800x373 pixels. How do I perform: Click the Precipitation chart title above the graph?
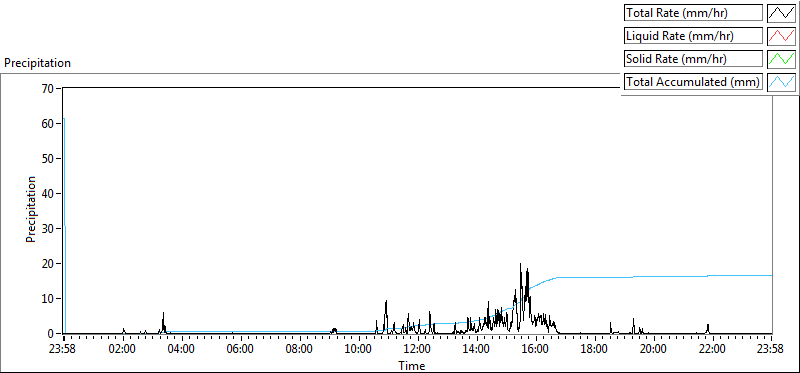[x=37, y=63]
